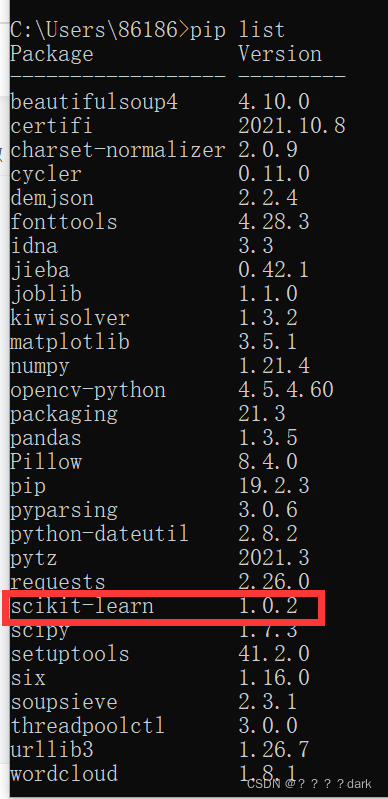Select the pip package row name

click(28, 486)
